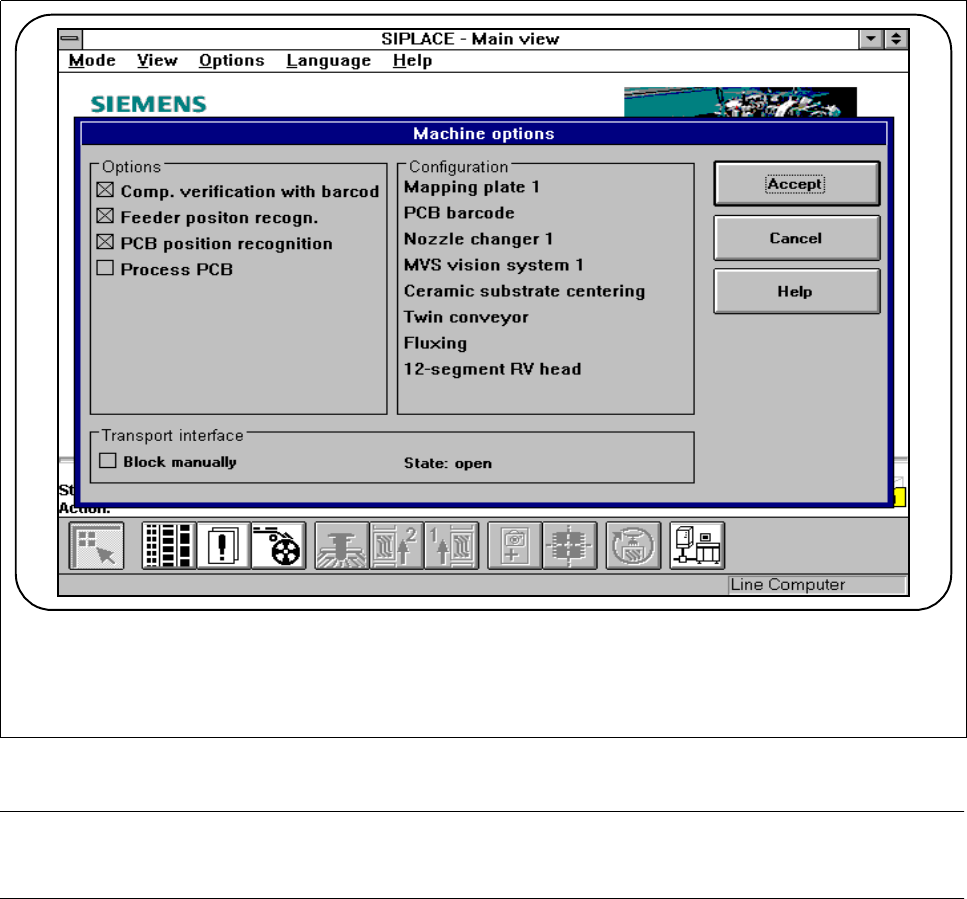Open the Mode menu

point(92,60)
